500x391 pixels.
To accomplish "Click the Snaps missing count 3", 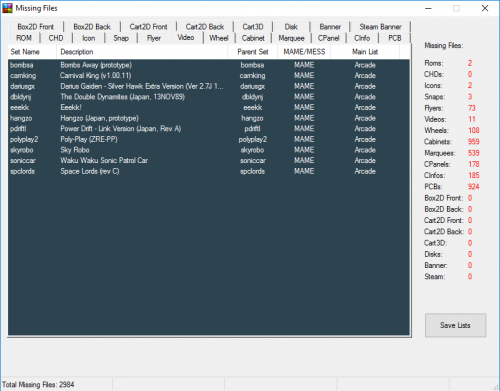I will (x=470, y=97).
